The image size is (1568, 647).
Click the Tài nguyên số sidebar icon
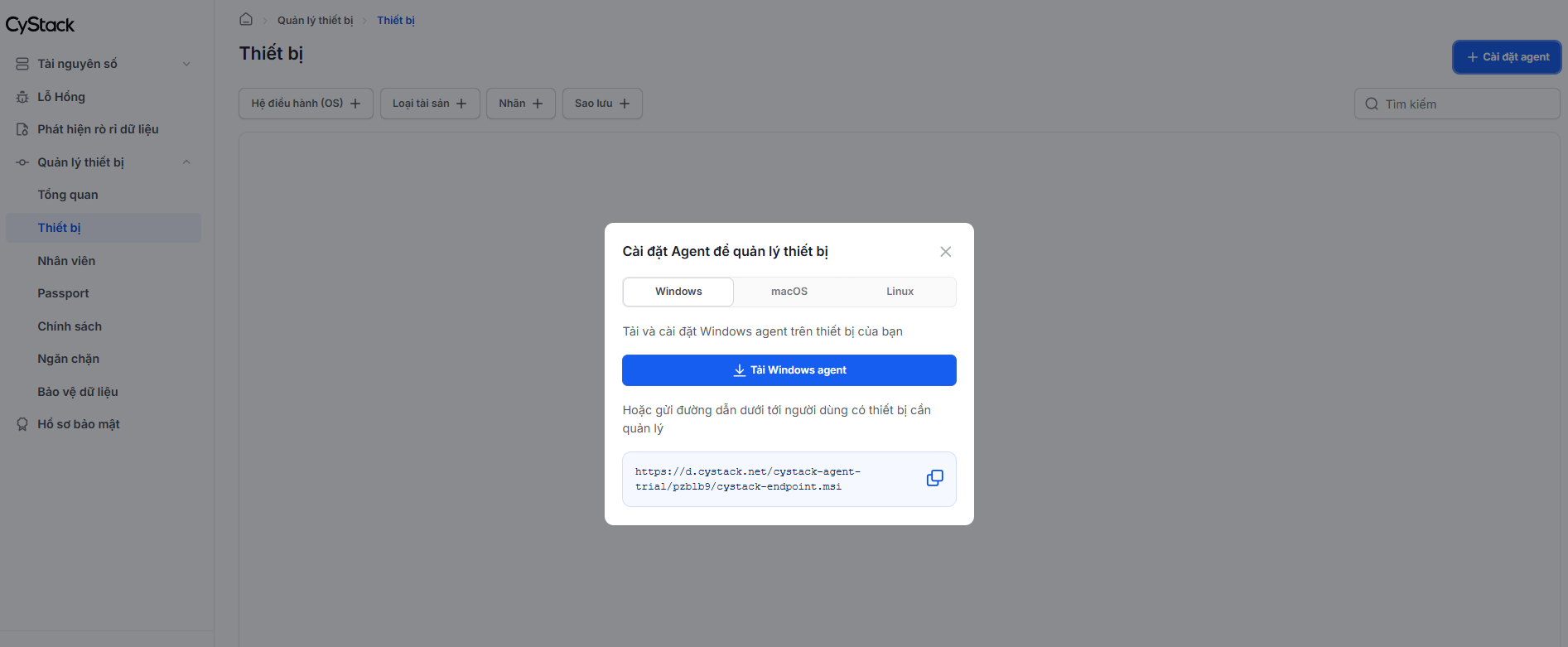pyautogui.click(x=22, y=64)
